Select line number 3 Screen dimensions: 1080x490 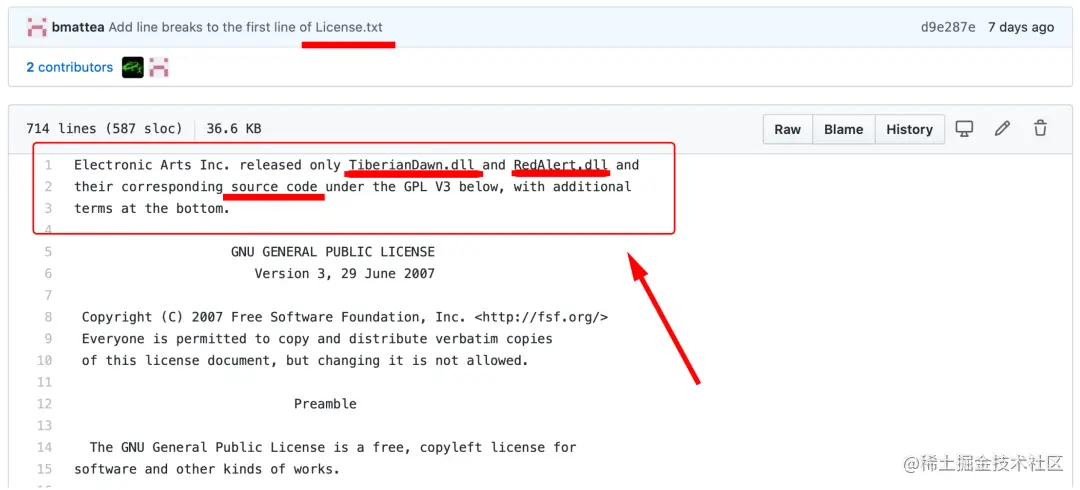48,208
